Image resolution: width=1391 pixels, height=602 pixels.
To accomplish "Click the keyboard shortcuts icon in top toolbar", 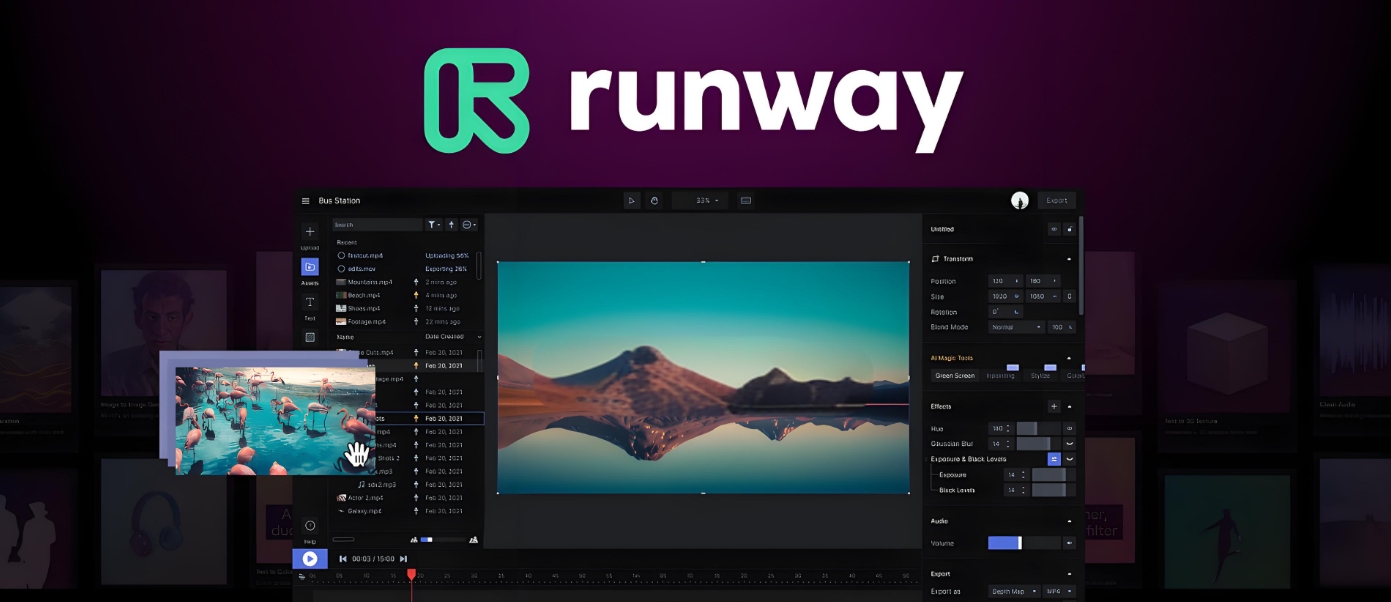I will tap(746, 201).
